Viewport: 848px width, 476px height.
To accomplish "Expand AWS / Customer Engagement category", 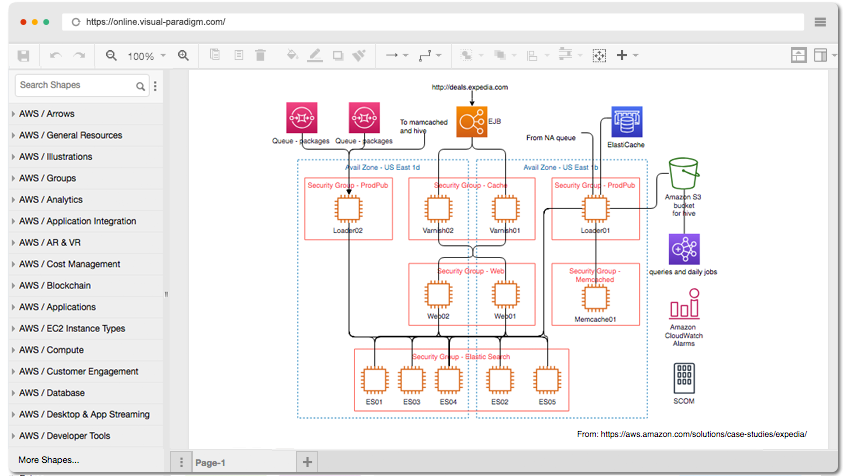I will (86, 372).
